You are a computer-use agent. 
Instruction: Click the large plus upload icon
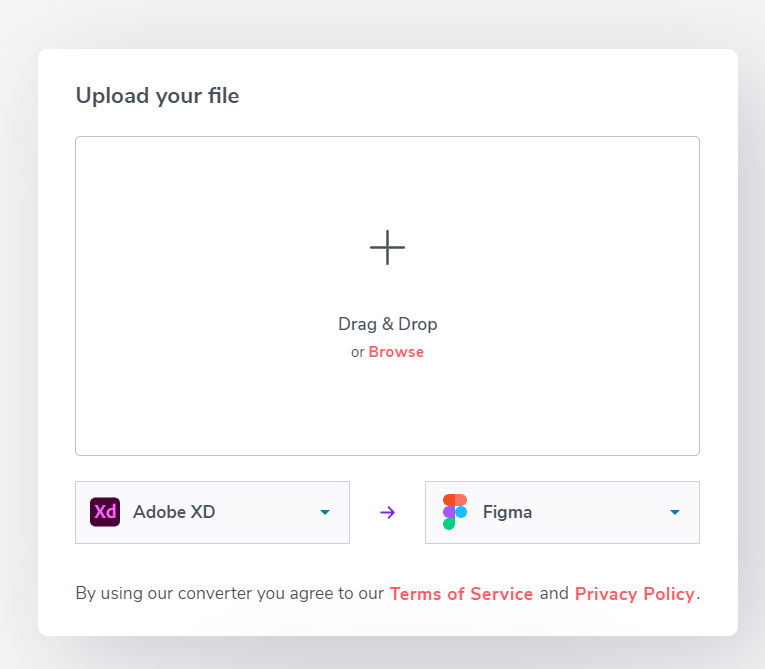coord(387,247)
